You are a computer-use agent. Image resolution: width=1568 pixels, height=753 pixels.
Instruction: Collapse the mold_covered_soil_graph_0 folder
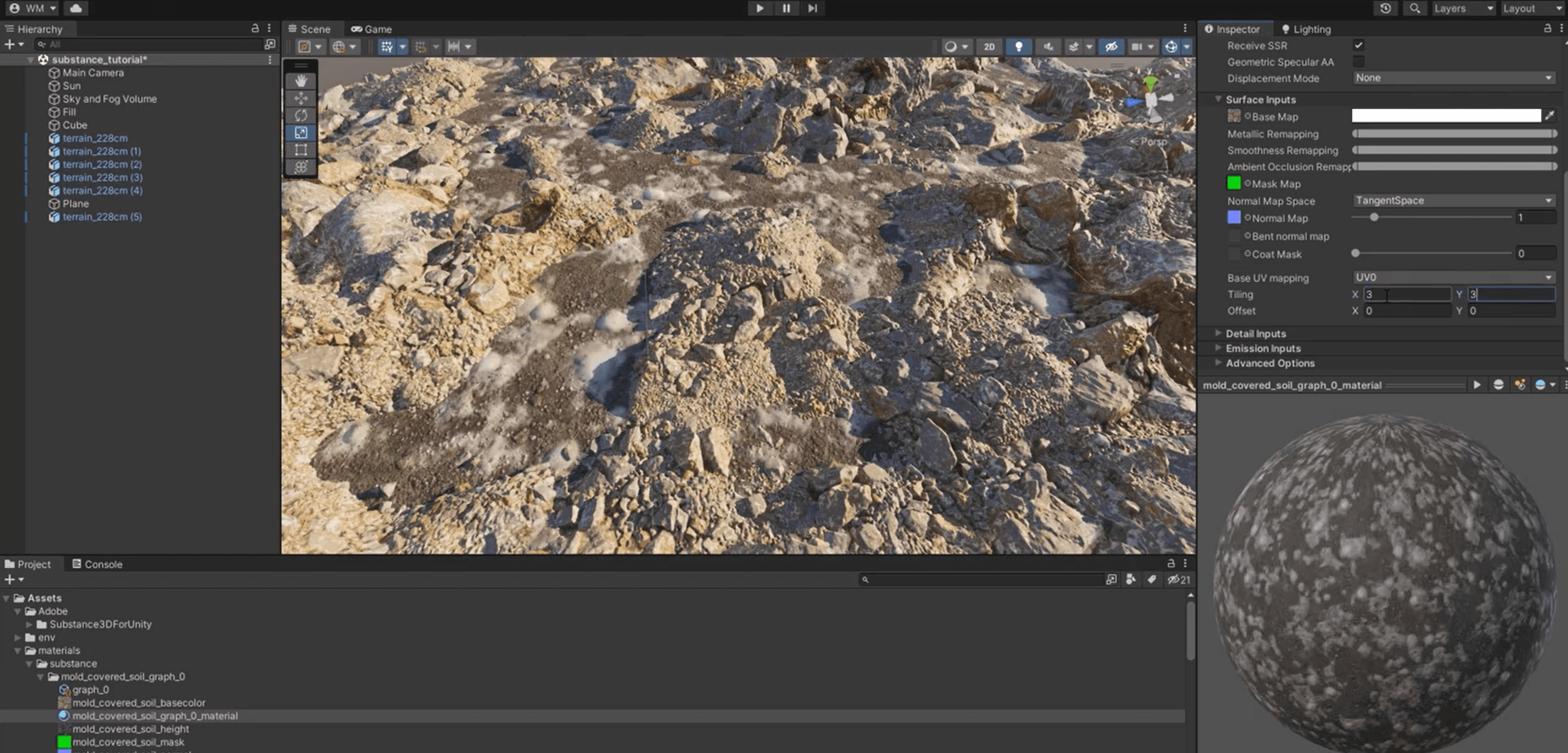click(41, 676)
